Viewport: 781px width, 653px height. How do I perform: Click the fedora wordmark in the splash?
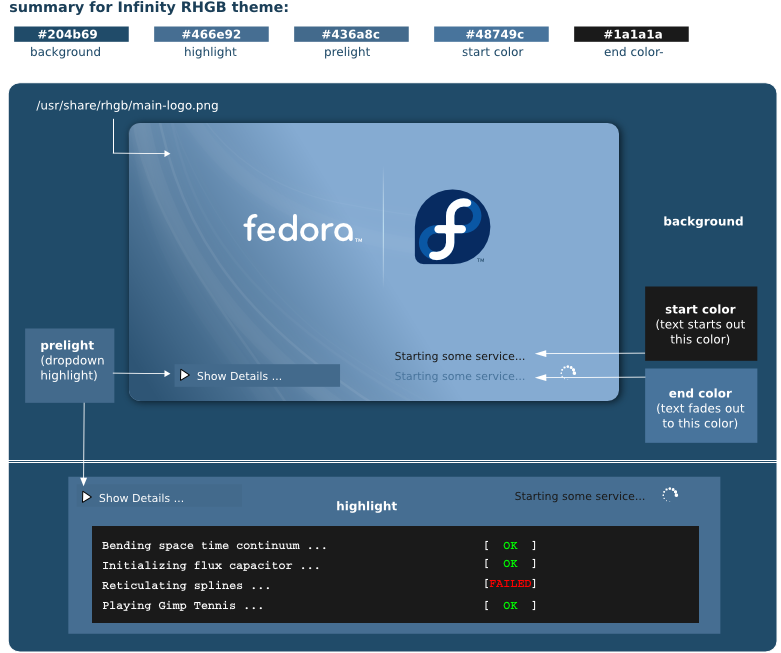click(x=302, y=228)
